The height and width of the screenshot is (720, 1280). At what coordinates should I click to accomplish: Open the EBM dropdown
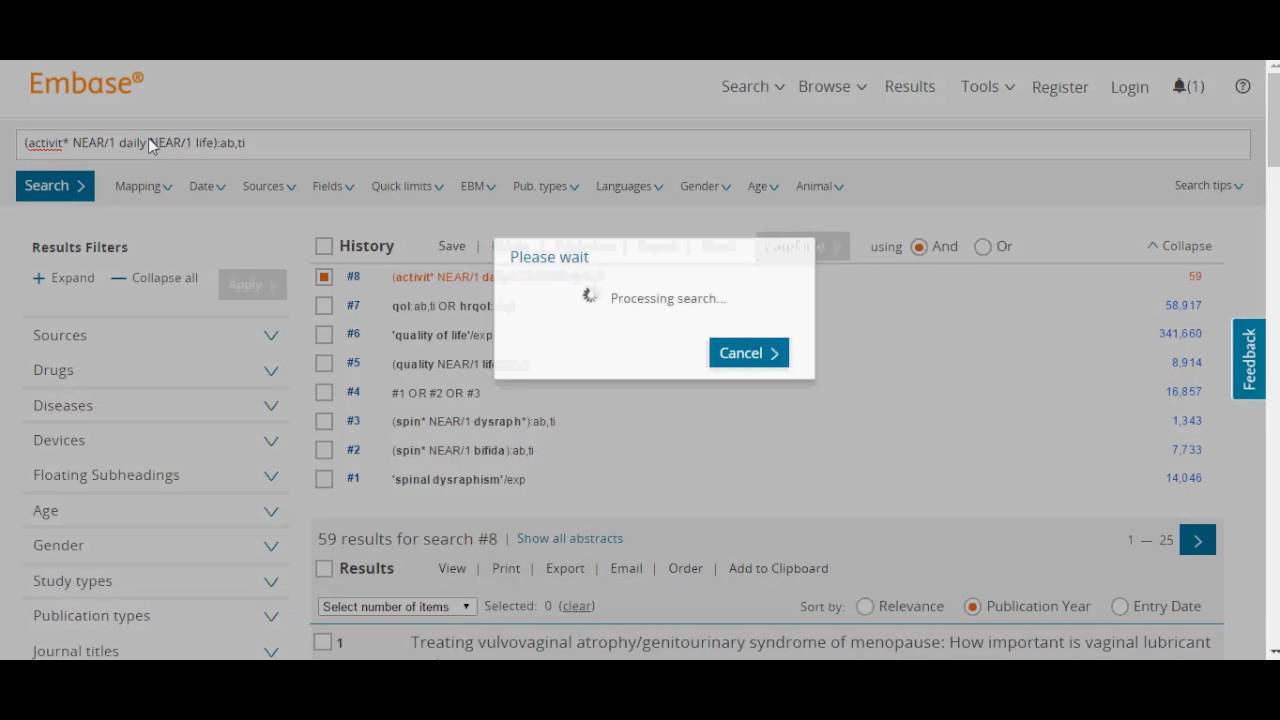point(478,186)
